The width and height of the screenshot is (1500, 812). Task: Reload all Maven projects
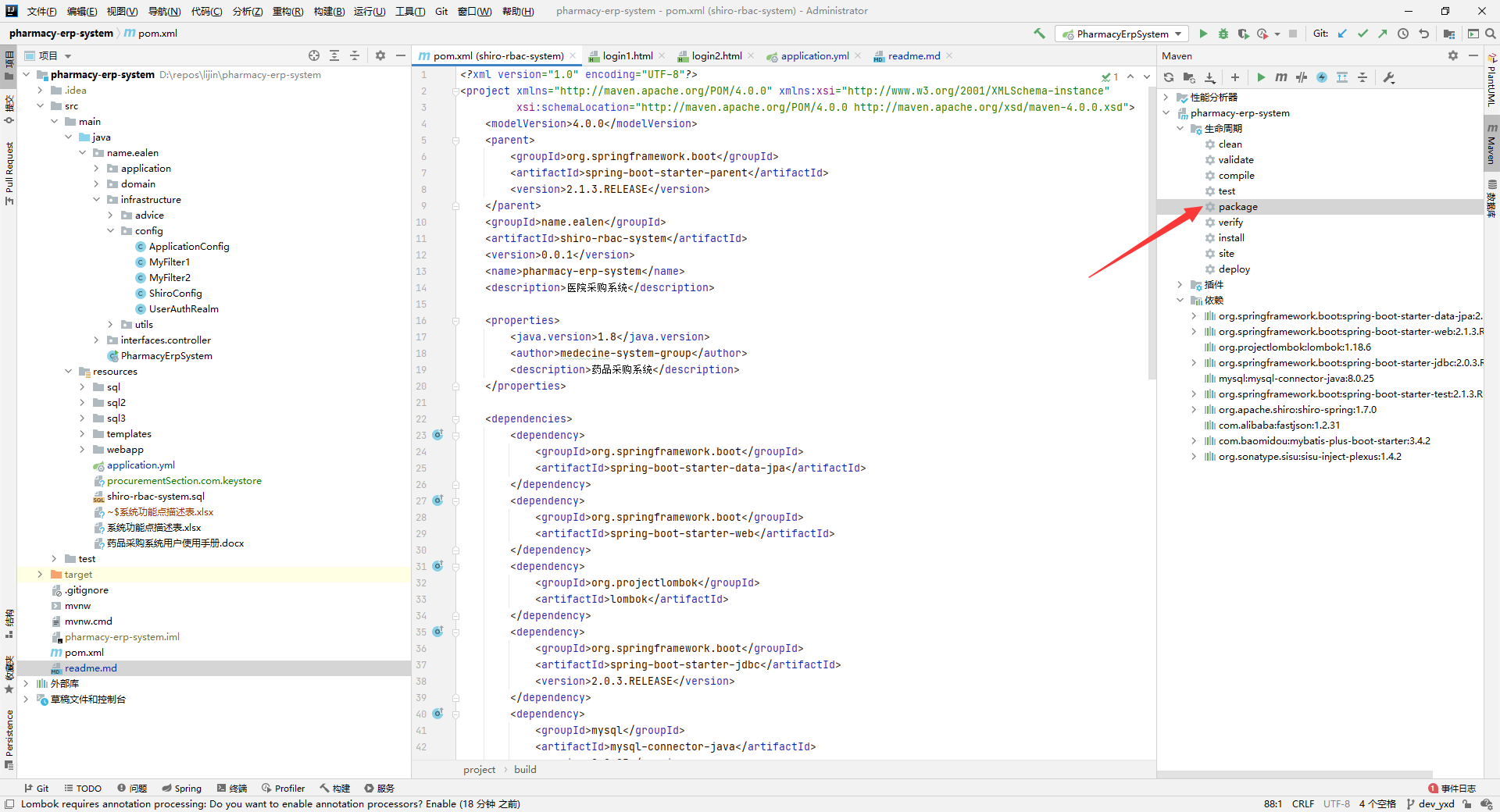[1169, 77]
